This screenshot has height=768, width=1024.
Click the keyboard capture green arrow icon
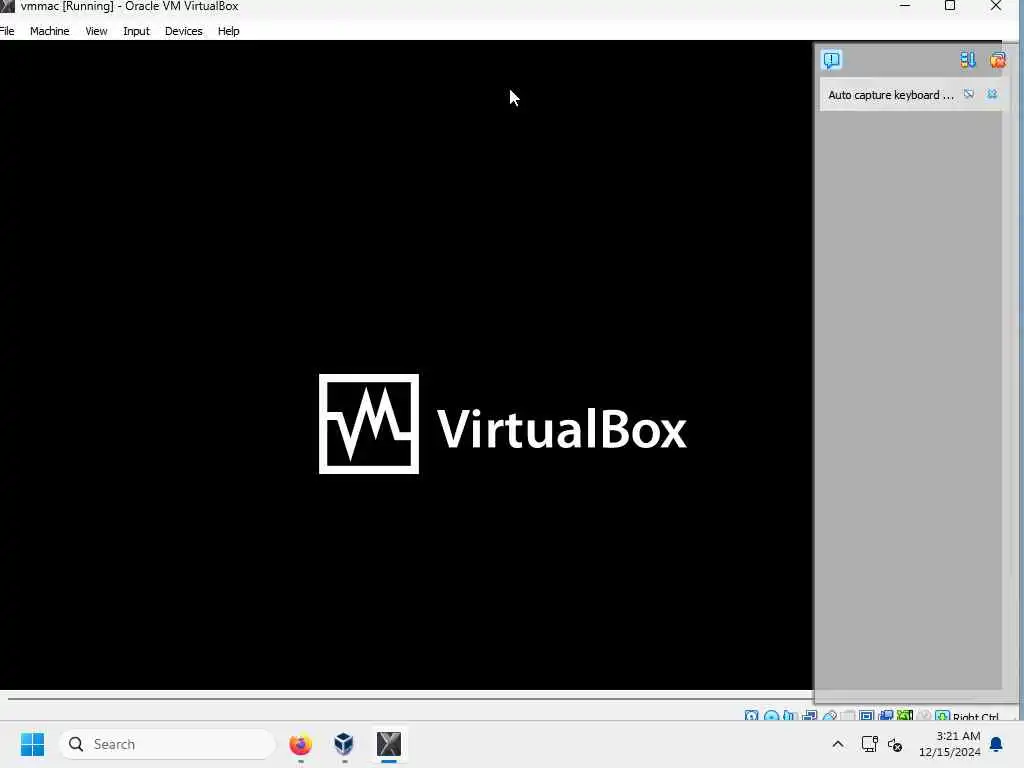(942, 716)
